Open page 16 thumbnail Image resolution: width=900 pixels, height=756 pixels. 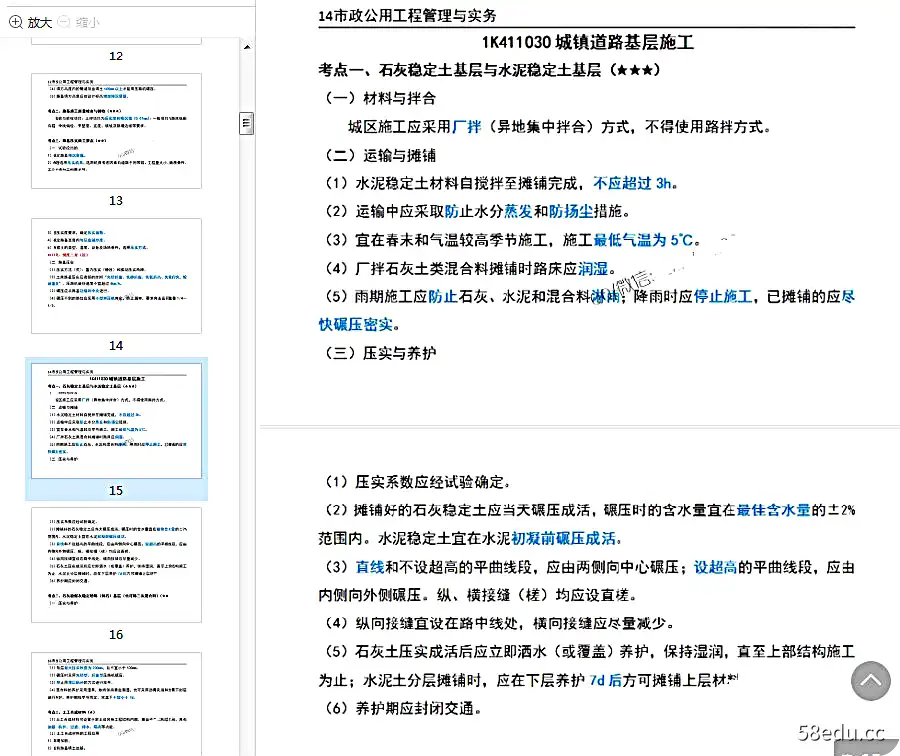click(x=117, y=565)
